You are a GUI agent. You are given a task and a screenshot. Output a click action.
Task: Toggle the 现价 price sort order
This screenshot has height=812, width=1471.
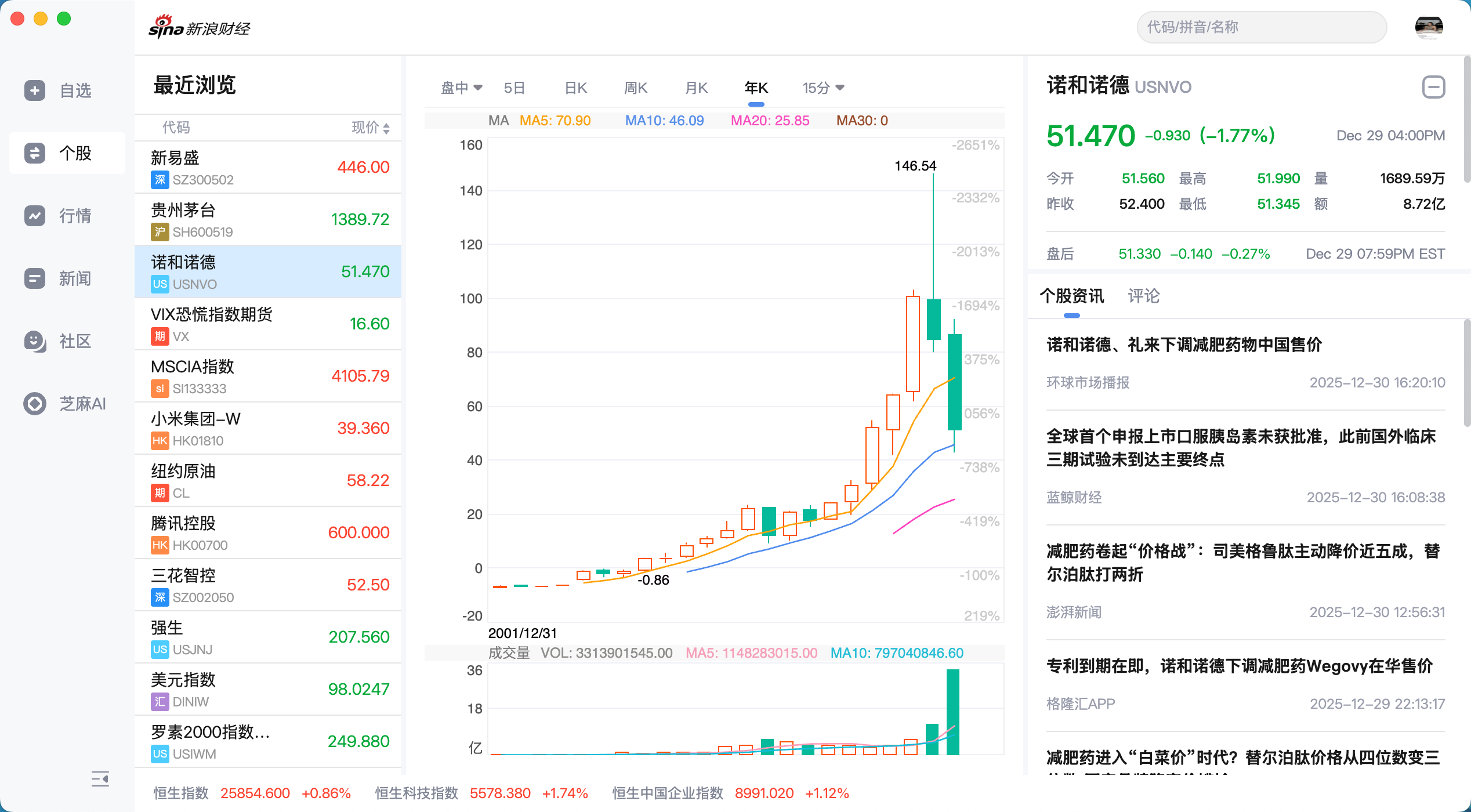pos(369,128)
